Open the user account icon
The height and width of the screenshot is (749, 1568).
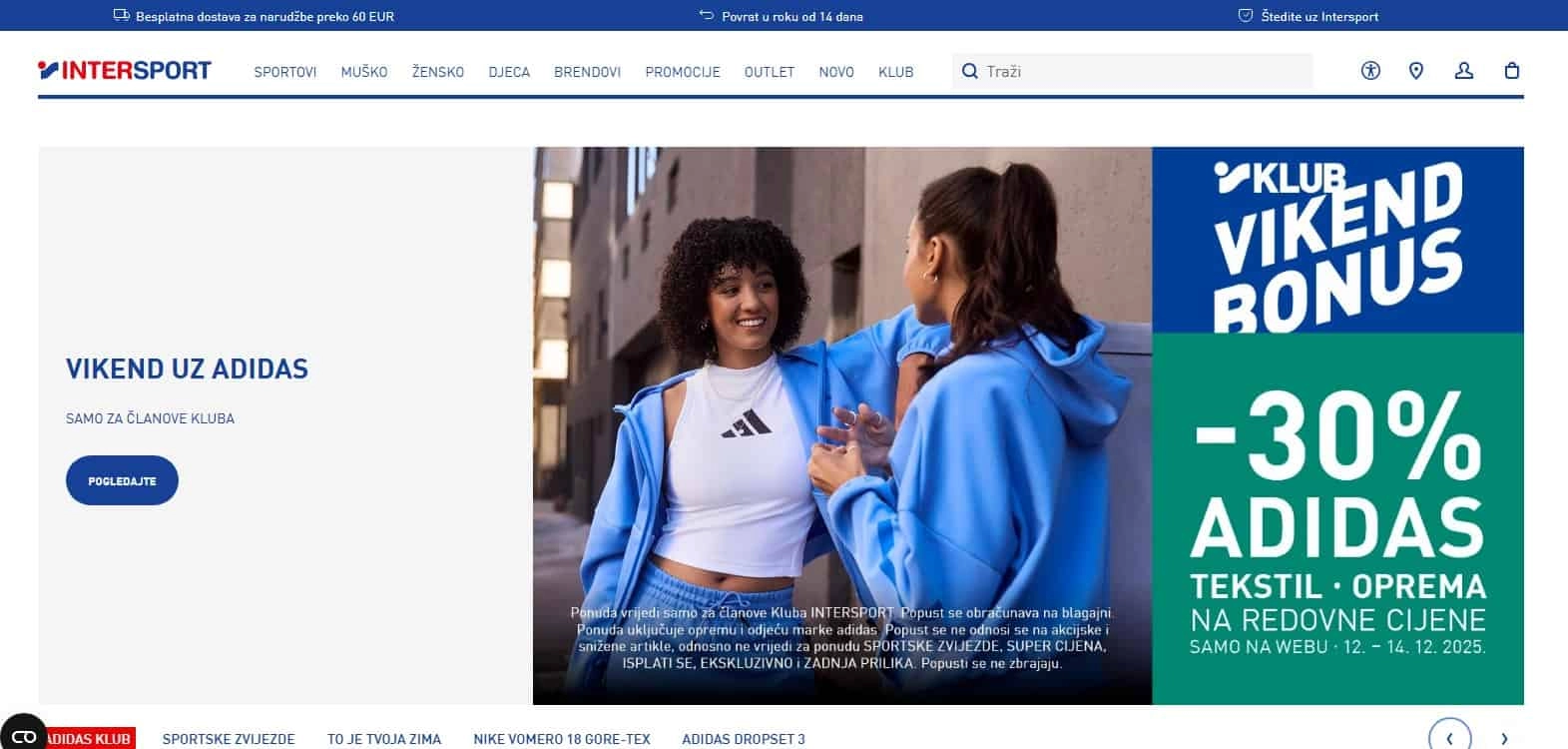coord(1463,71)
